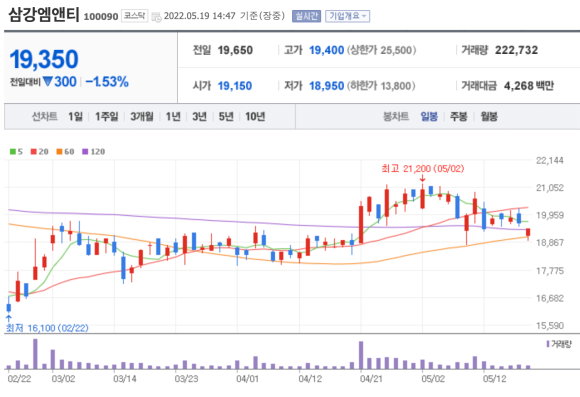580x397 pixels.
Task: Click the stock code 100090
Action: coord(101,17)
